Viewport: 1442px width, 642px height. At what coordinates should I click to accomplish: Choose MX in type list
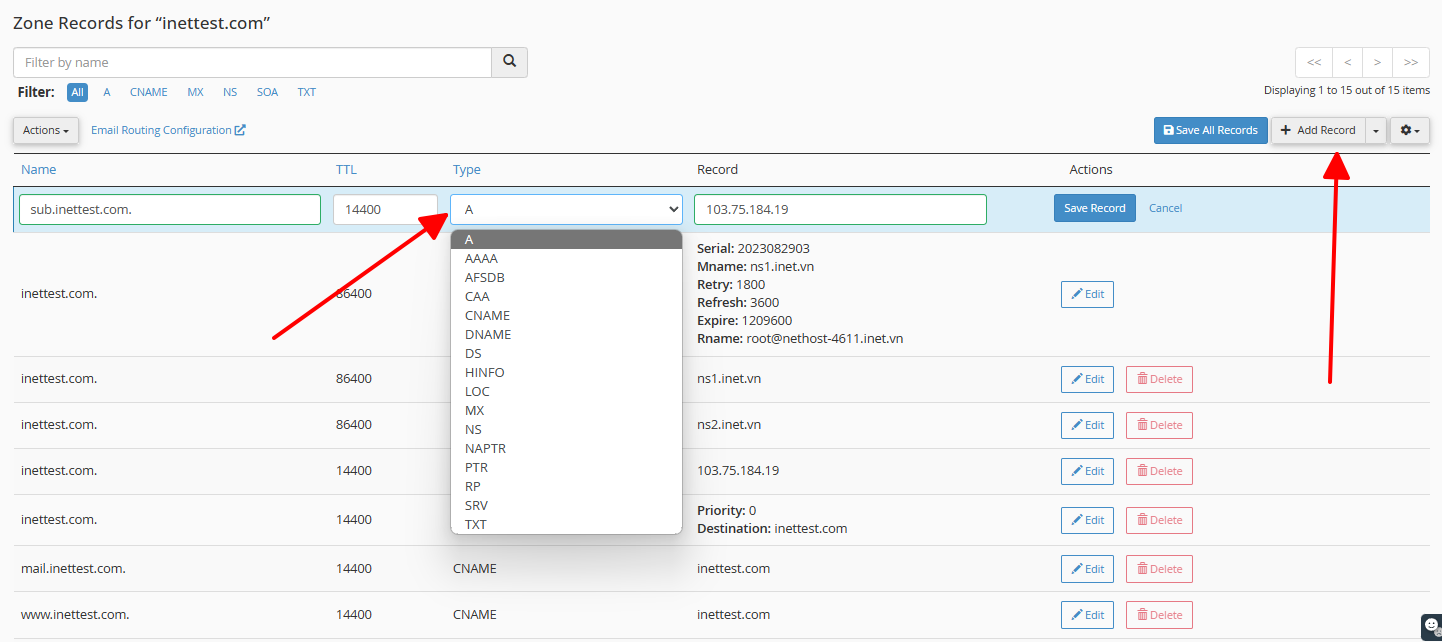pyautogui.click(x=567, y=410)
